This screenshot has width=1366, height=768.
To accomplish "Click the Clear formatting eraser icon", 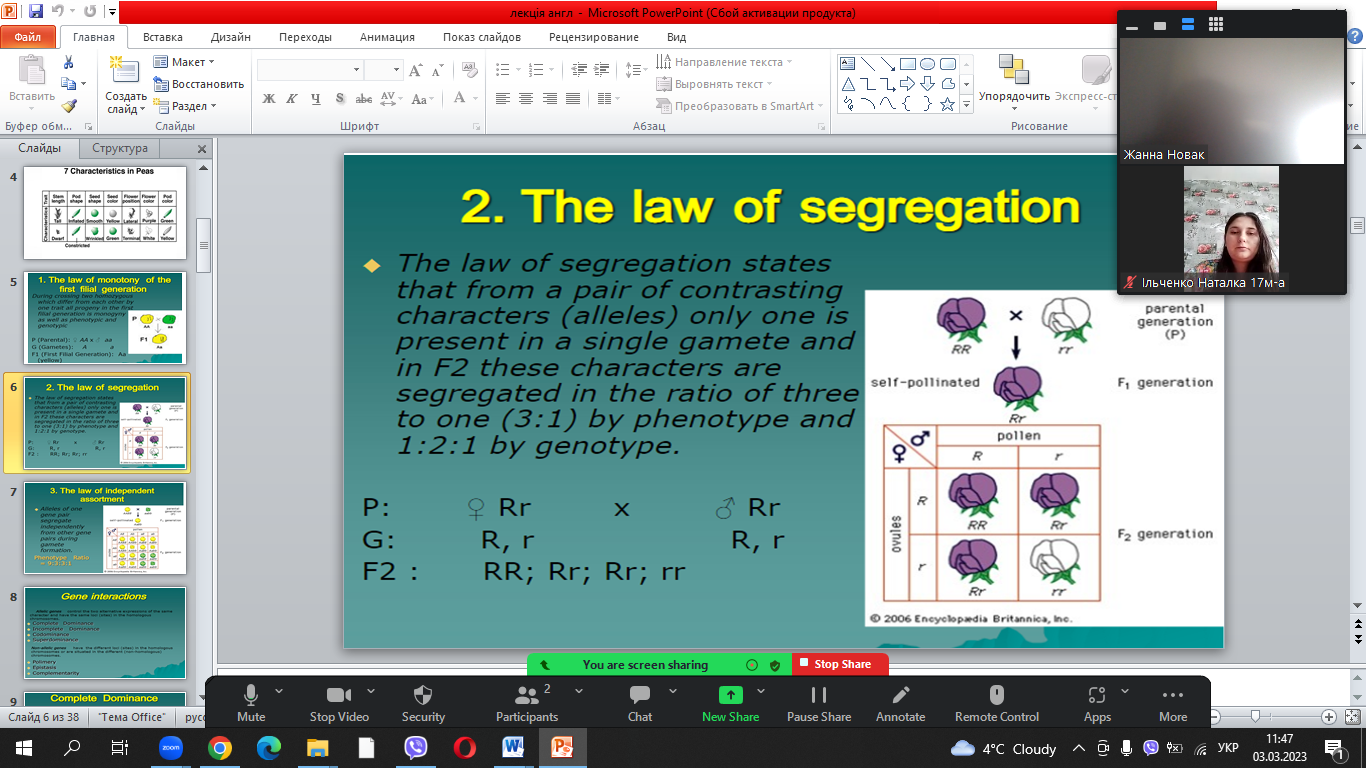I will point(470,70).
